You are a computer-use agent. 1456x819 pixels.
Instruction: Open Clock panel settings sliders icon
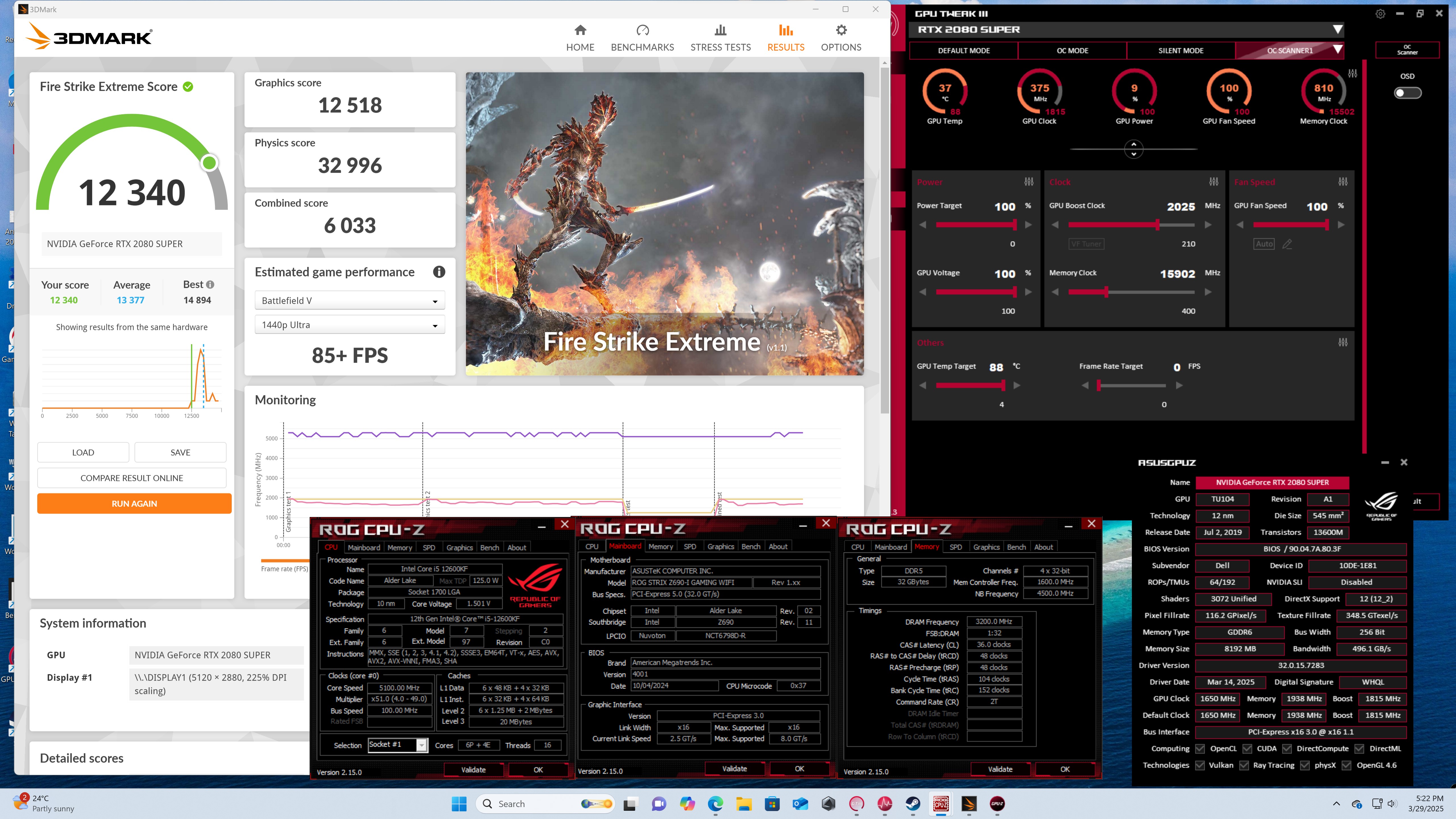click(1213, 182)
